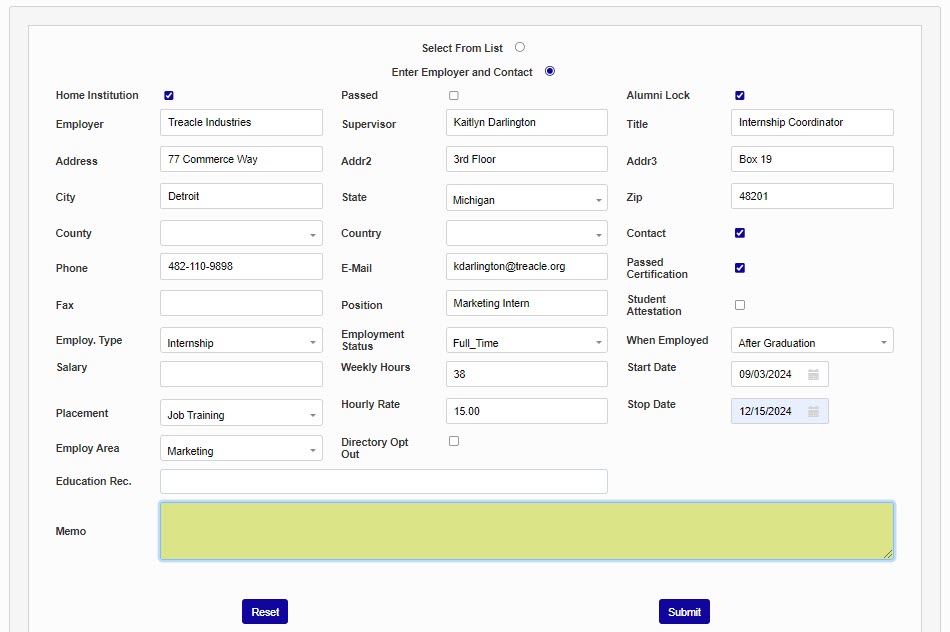
Task: Enable the Passed checkbox
Action: (454, 96)
